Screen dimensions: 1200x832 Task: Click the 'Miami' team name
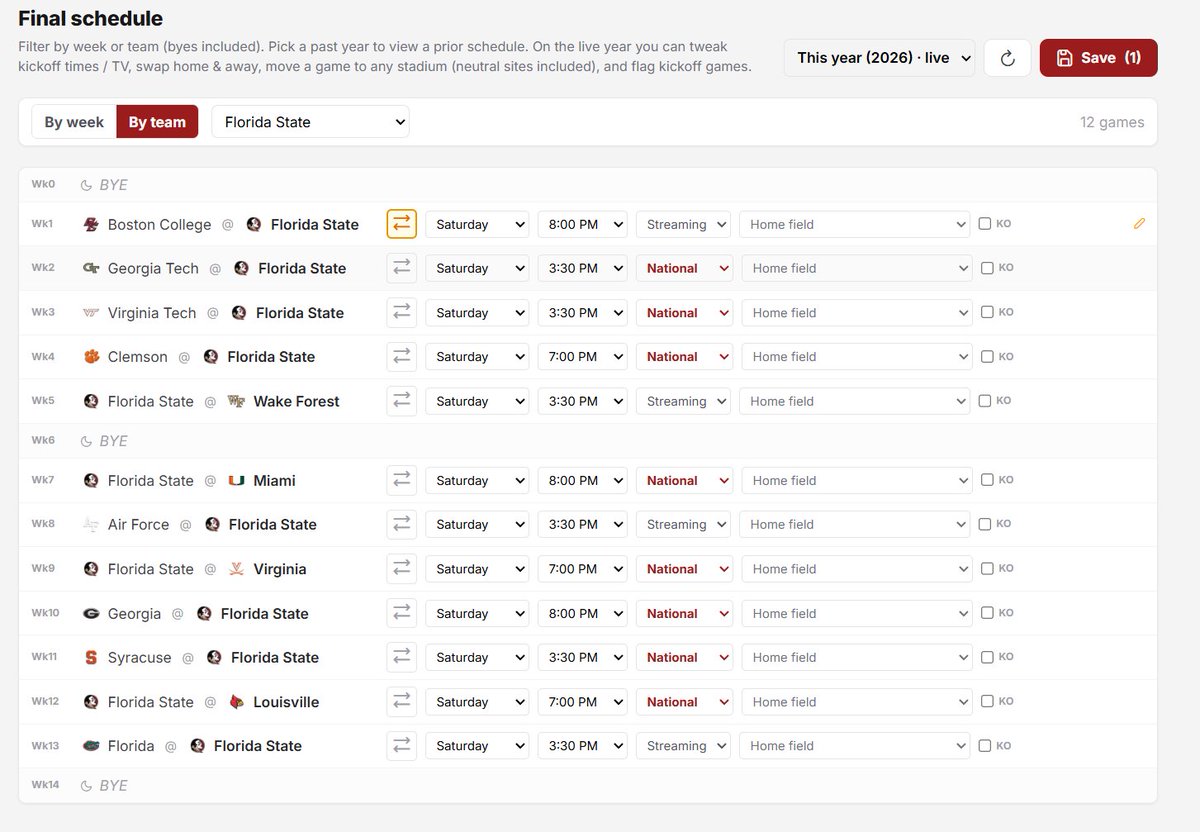[274, 480]
